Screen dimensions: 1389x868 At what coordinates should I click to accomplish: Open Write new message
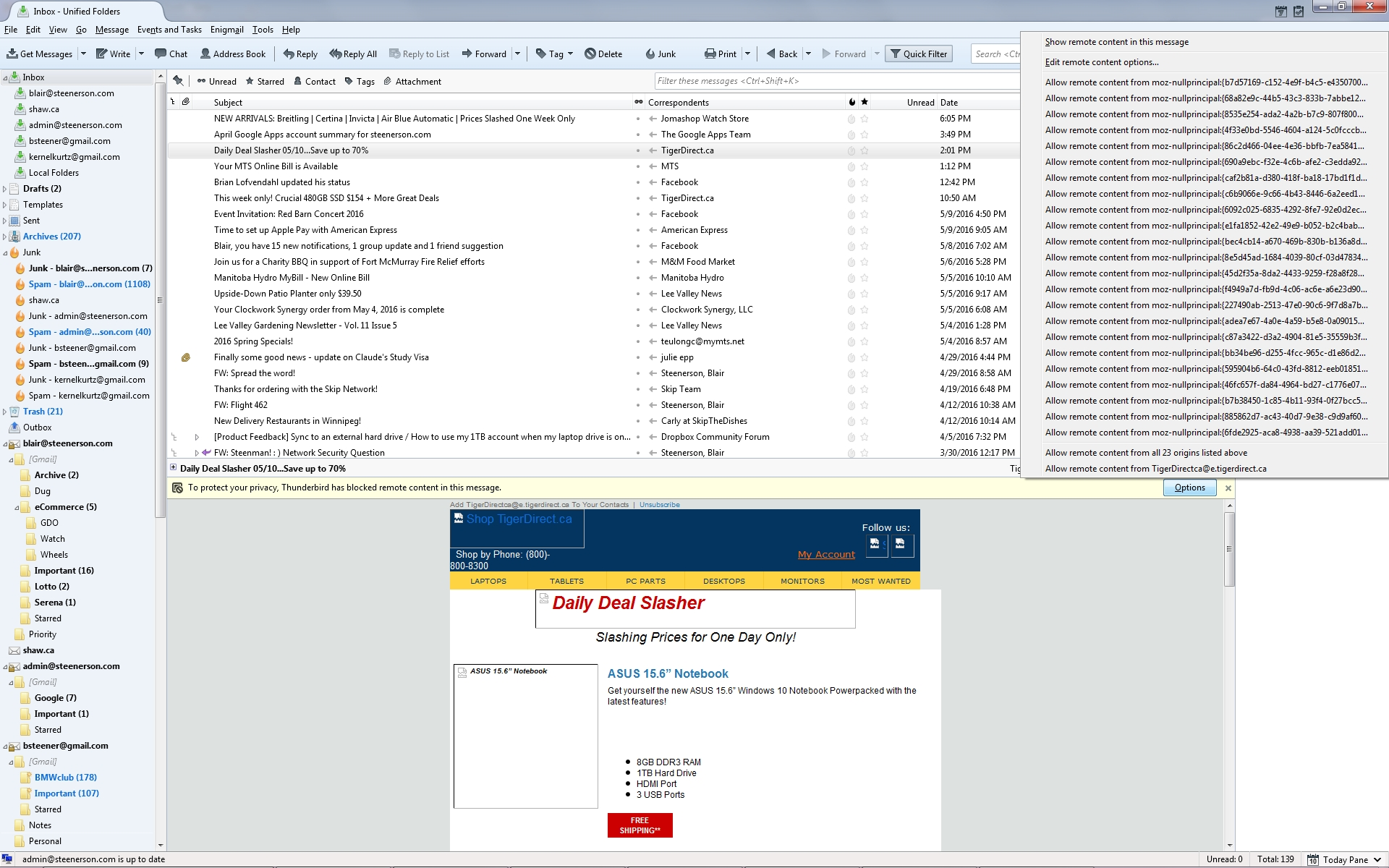113,54
